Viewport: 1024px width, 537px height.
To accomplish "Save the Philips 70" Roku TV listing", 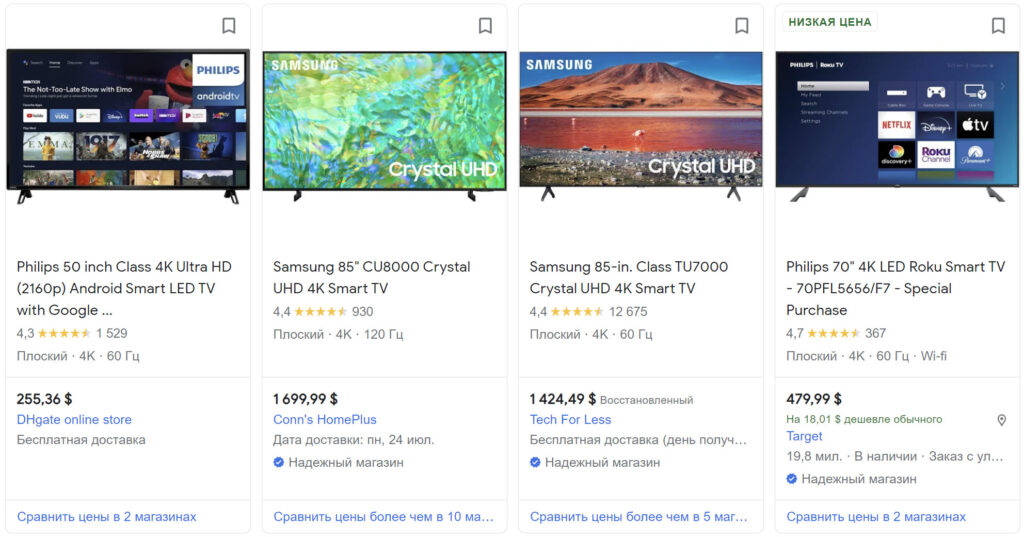I will pyautogui.click(x=998, y=26).
